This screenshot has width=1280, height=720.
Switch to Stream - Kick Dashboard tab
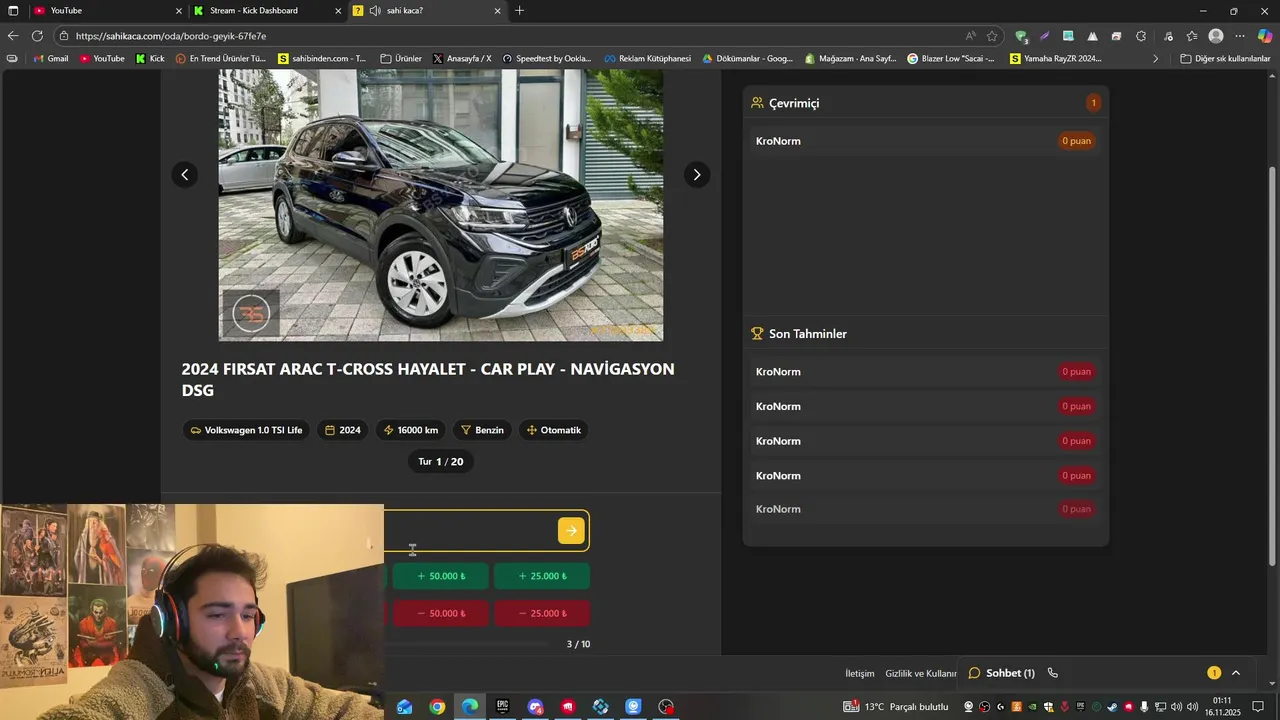[268, 11]
